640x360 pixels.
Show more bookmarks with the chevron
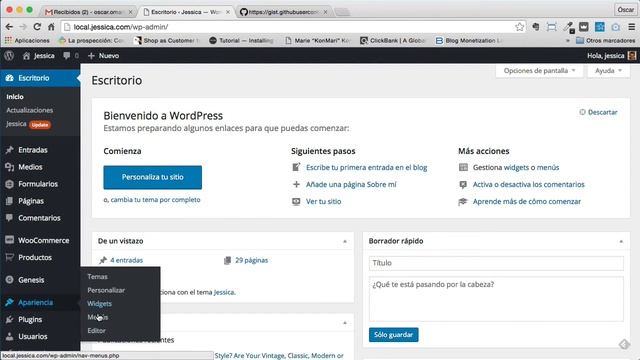[x=567, y=41]
